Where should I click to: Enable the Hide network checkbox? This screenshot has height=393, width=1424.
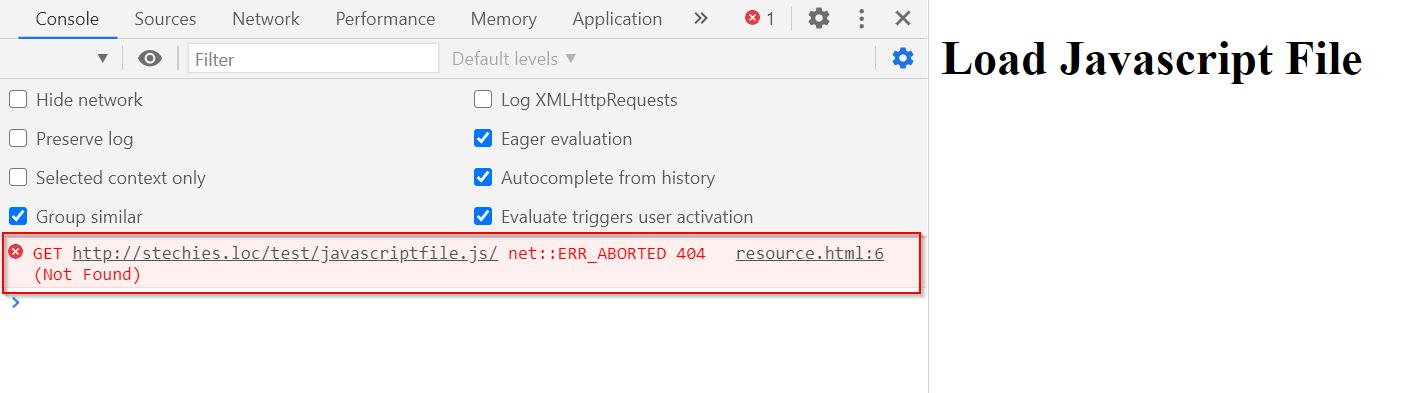tap(18, 99)
